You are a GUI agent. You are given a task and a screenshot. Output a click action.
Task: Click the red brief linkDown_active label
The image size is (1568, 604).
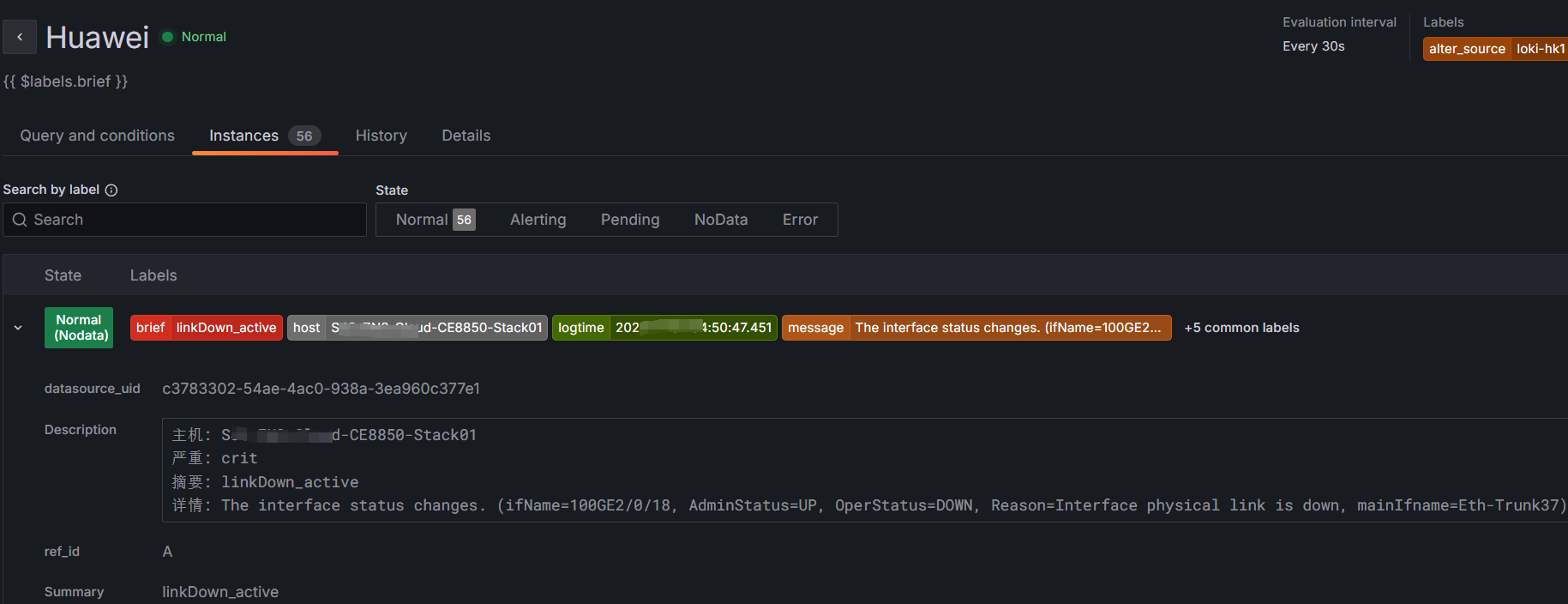[x=206, y=328]
